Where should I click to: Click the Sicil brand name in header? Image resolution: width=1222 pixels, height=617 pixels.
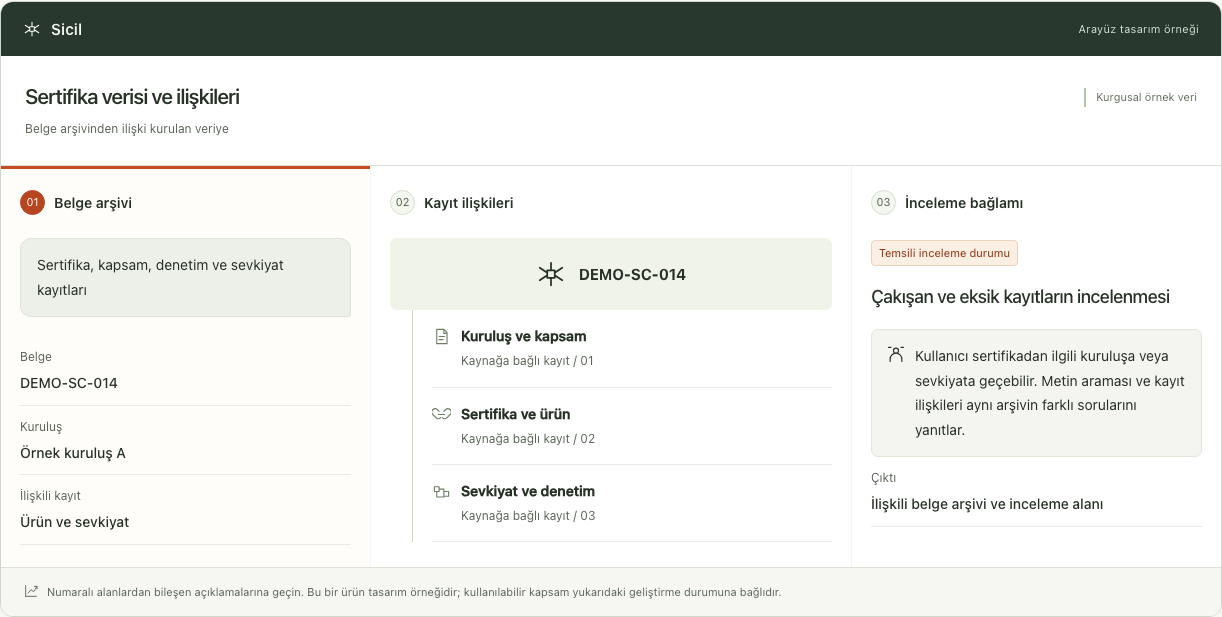pyautogui.click(x=67, y=29)
